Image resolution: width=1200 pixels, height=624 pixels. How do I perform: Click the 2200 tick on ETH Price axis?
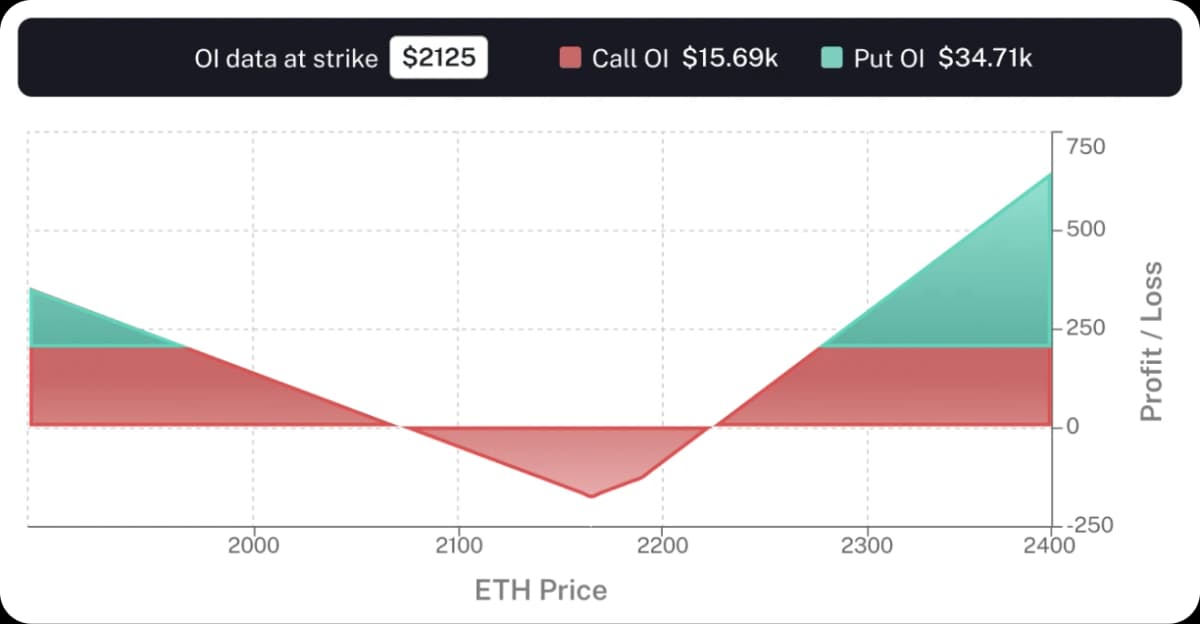pos(663,546)
